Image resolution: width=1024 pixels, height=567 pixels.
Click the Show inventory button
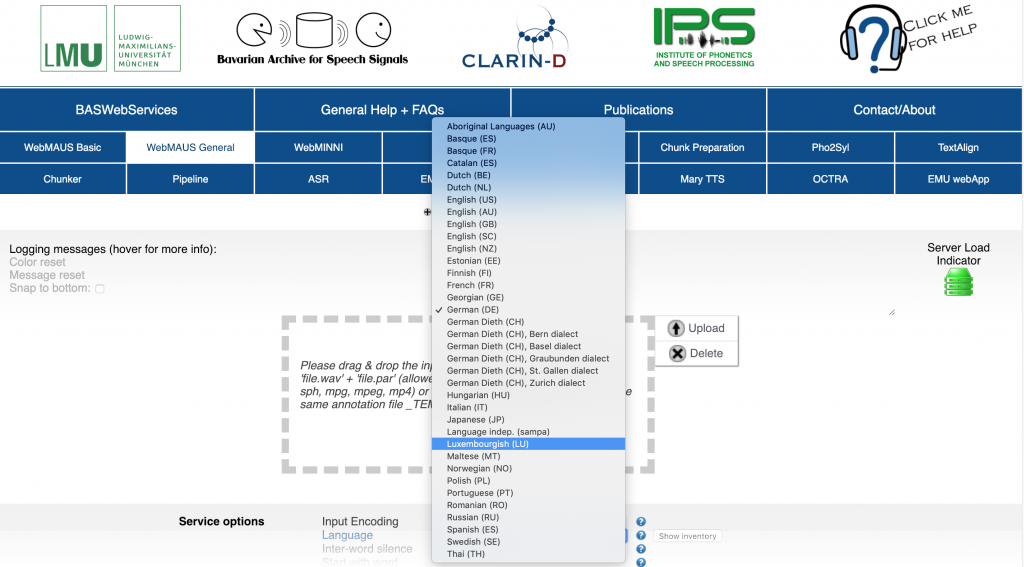pyautogui.click(x=687, y=537)
